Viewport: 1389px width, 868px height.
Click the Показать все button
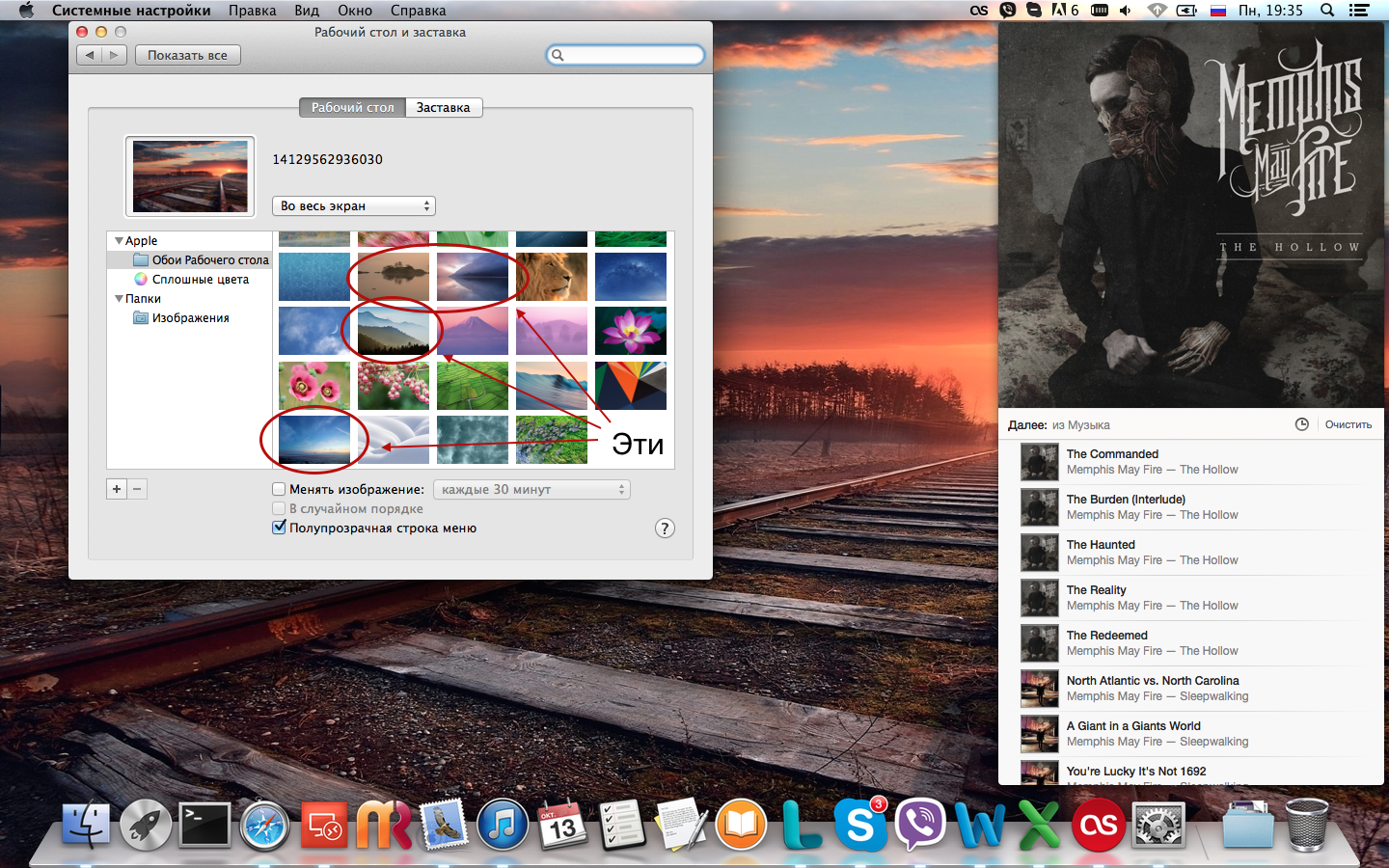click(188, 55)
